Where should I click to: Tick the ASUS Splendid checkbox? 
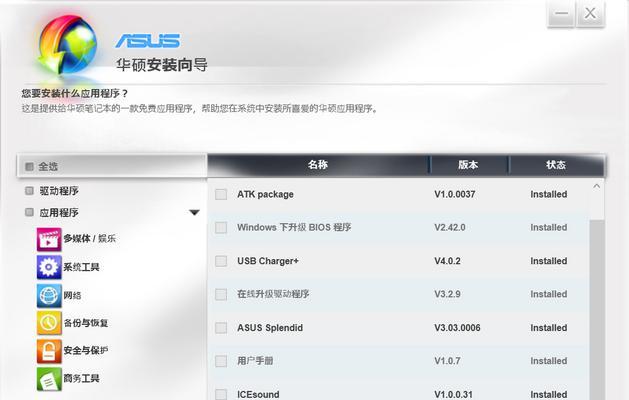point(221,328)
